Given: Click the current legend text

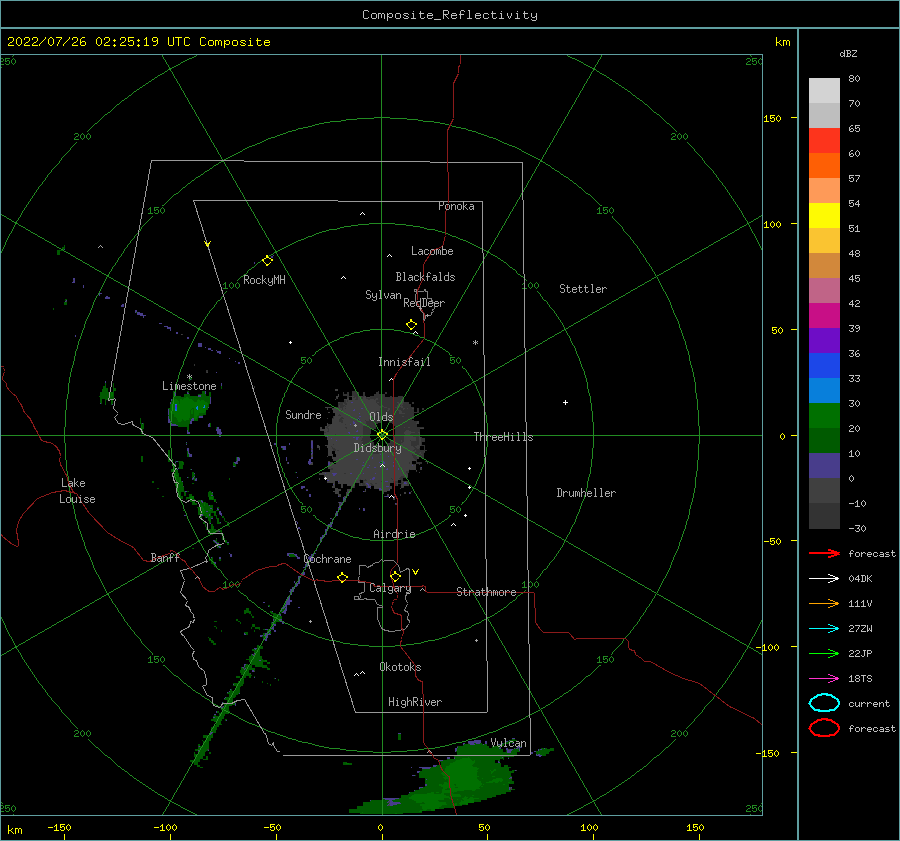Looking at the screenshot, I should pos(868,703).
